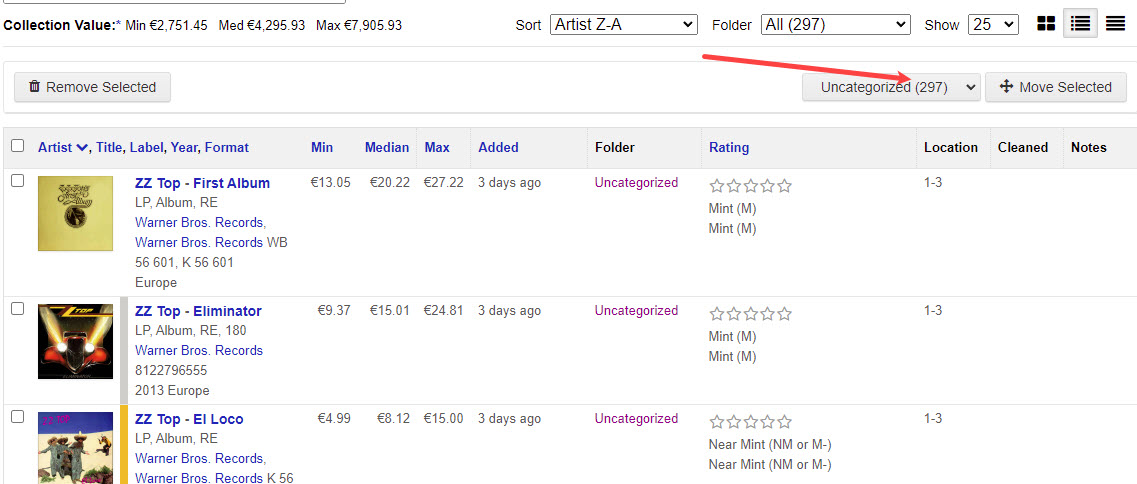Rate El Loco one star
This screenshot has width=1137, height=484.
716,422
